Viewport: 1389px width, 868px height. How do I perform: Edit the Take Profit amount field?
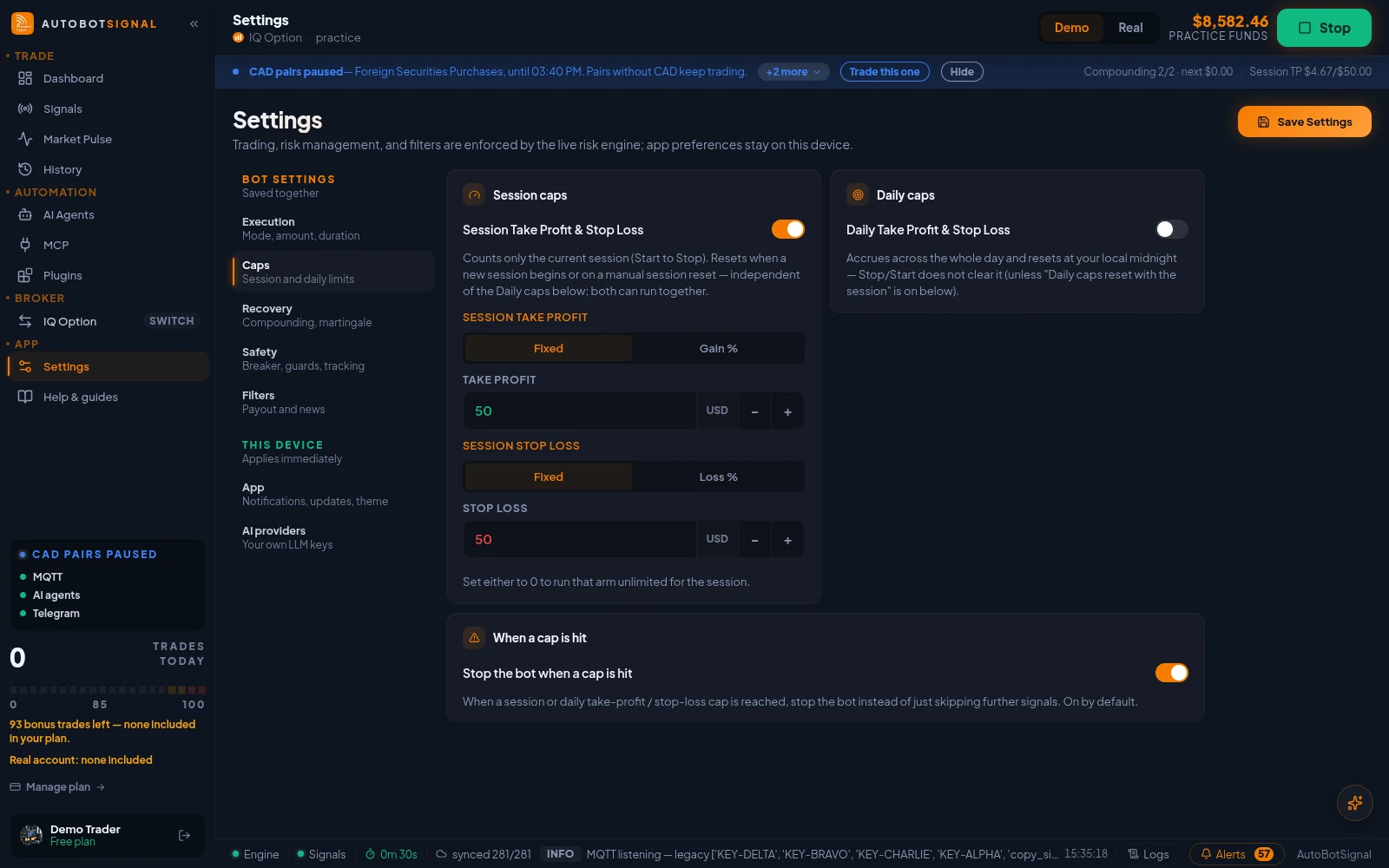(x=579, y=411)
